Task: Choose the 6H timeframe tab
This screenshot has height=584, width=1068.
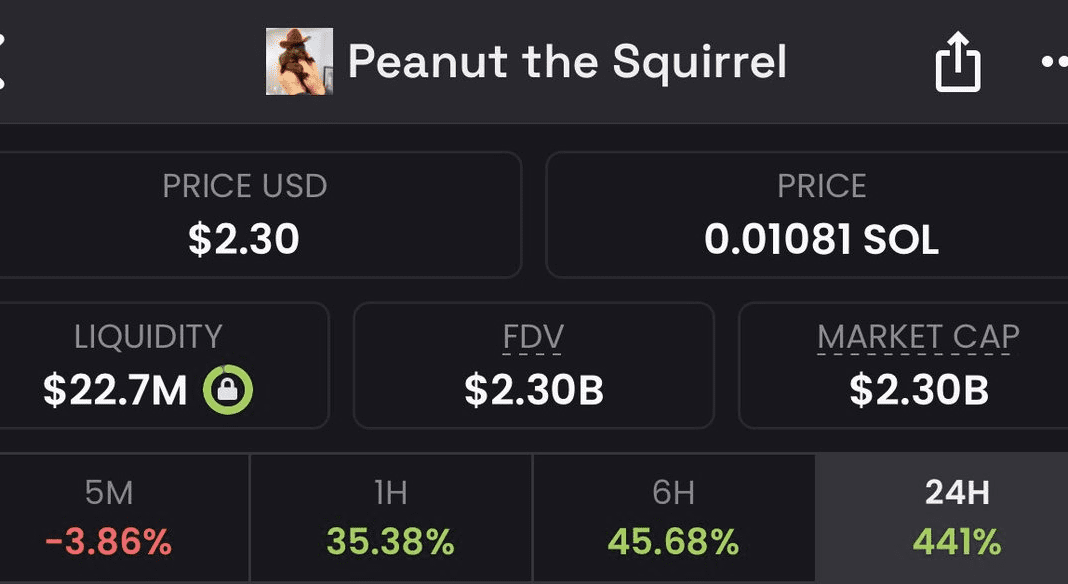Action: click(674, 518)
